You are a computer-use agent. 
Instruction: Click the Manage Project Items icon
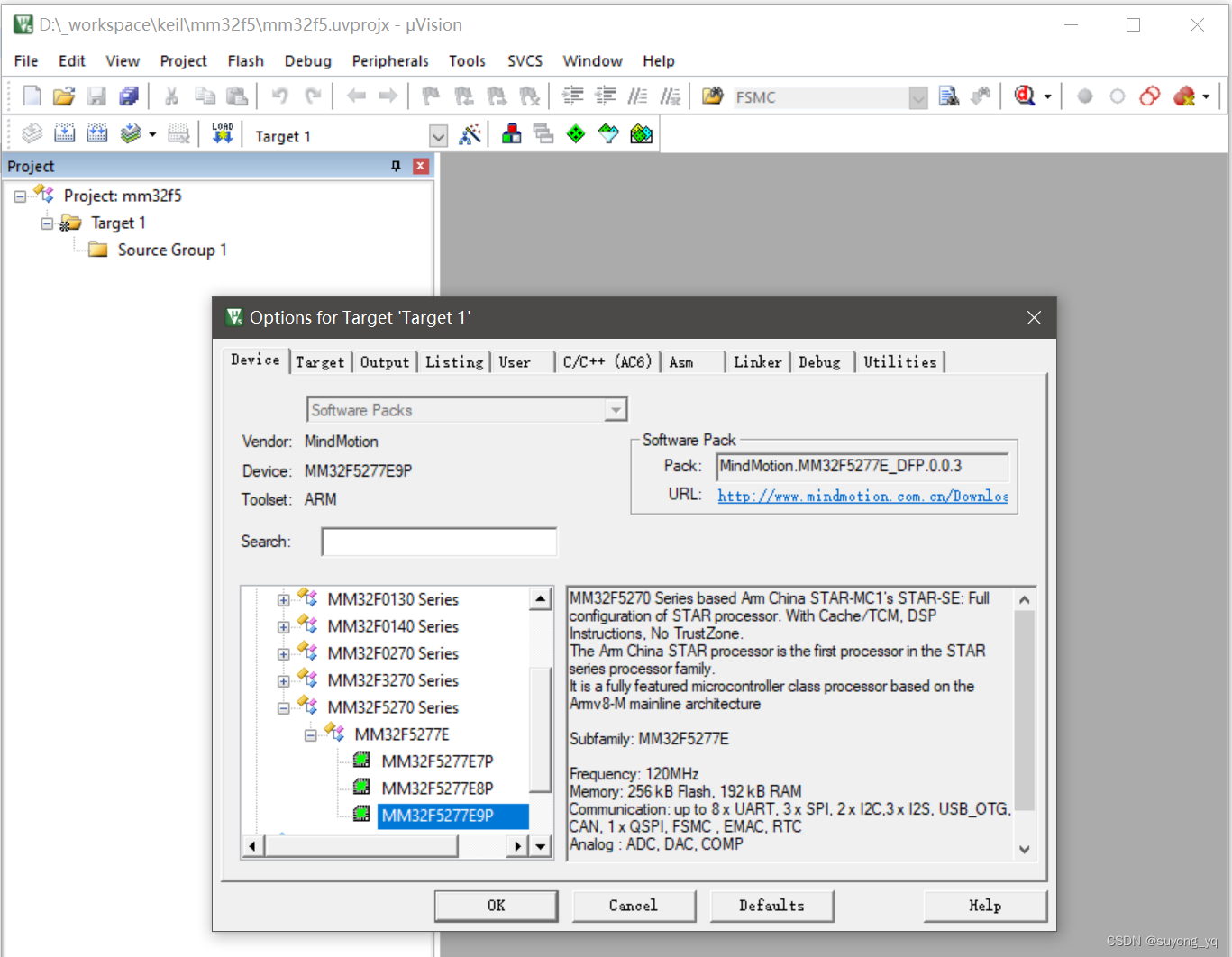pyautogui.click(x=511, y=134)
